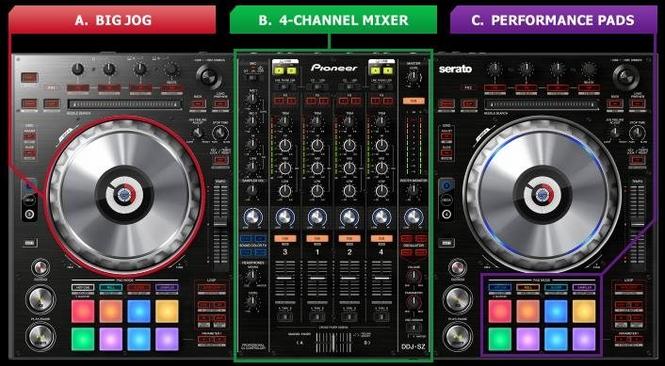The width and height of the screenshot is (665, 366).
Task: Turn on headphone CUE for channel 1
Action: (x=317, y=238)
